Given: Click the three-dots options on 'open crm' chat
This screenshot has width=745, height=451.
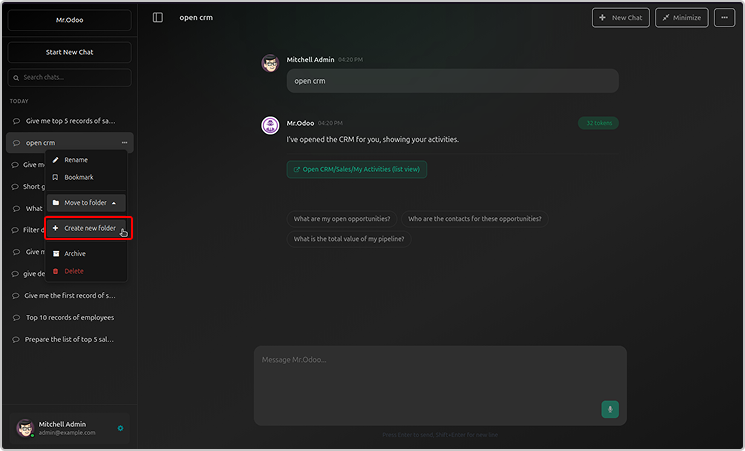Looking at the screenshot, I should pyautogui.click(x=124, y=143).
